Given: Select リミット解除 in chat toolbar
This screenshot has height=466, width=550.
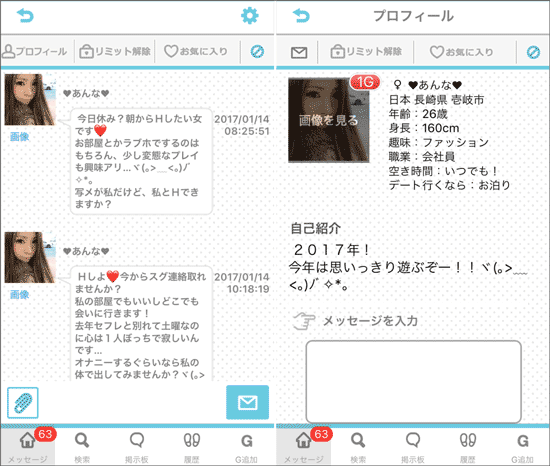Looking at the screenshot, I should pyautogui.click(x=115, y=52).
